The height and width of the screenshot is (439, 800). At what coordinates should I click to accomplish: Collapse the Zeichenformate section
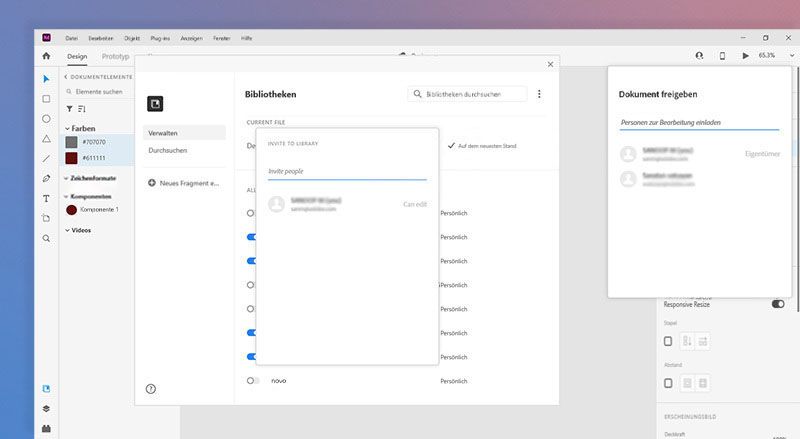(66, 178)
